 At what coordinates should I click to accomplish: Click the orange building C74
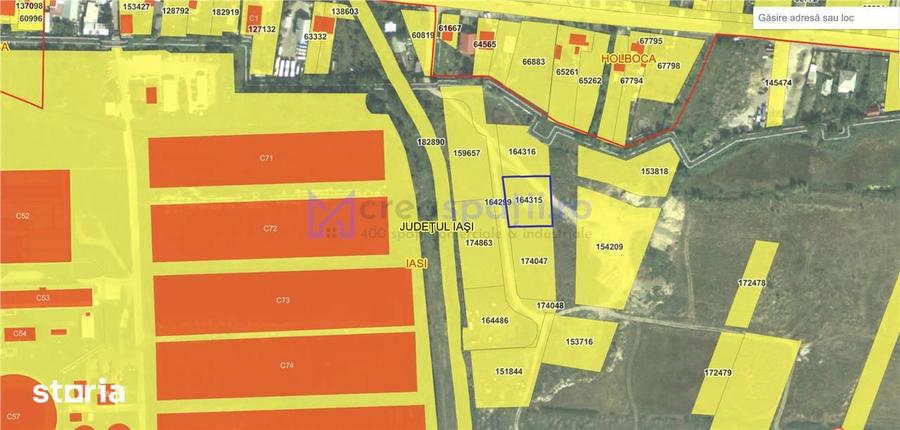tap(286, 365)
